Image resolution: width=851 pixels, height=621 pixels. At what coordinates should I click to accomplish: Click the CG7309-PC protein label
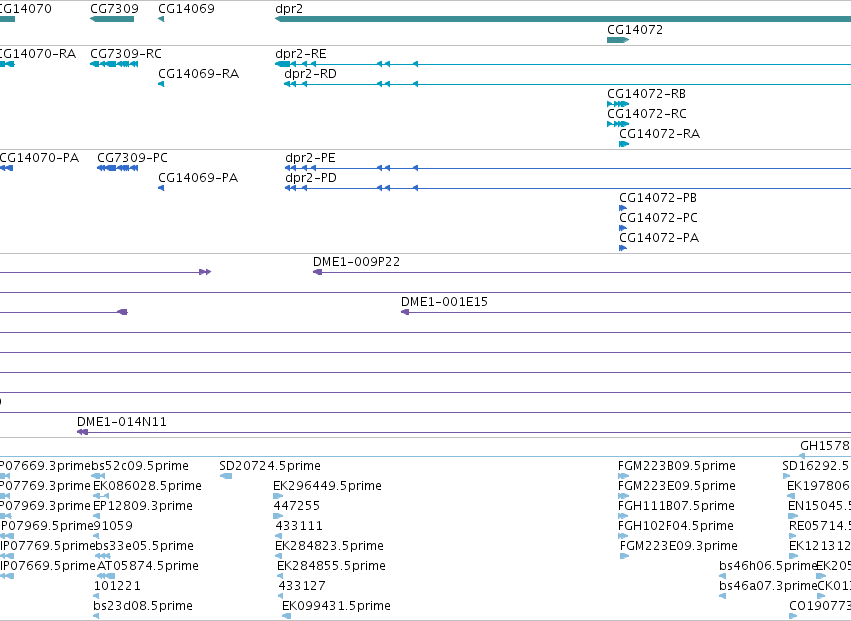tap(132, 158)
